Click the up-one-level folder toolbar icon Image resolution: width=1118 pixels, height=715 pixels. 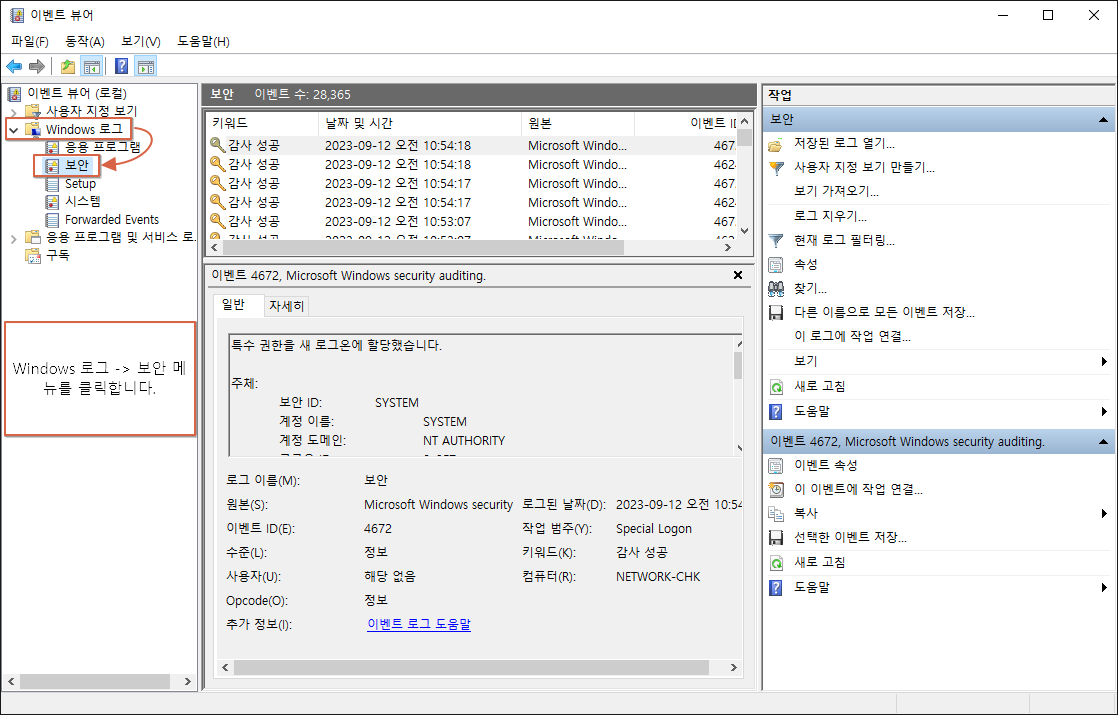pos(68,66)
